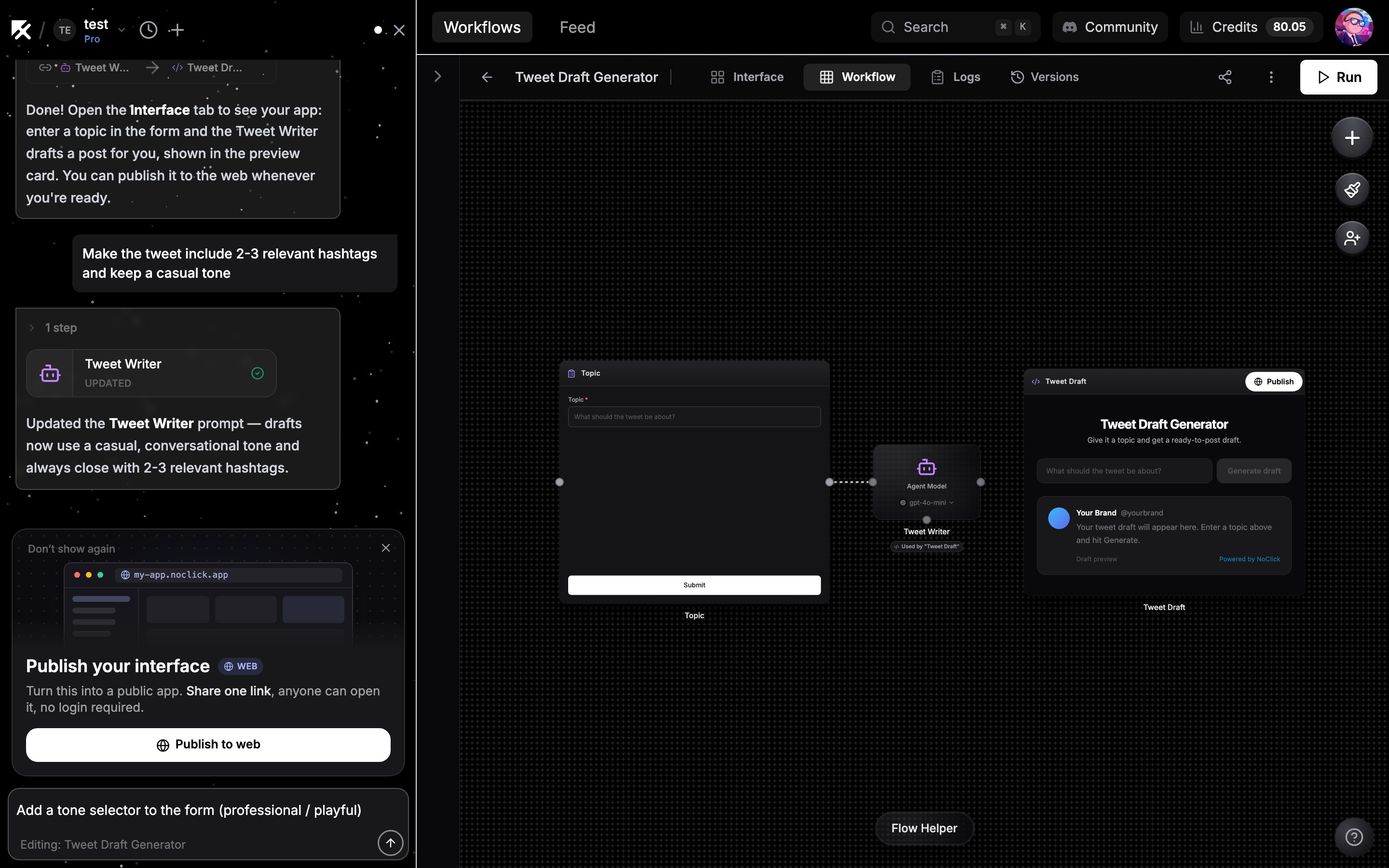
Task: Expand the sidebar chevron
Action: [x=438, y=76]
